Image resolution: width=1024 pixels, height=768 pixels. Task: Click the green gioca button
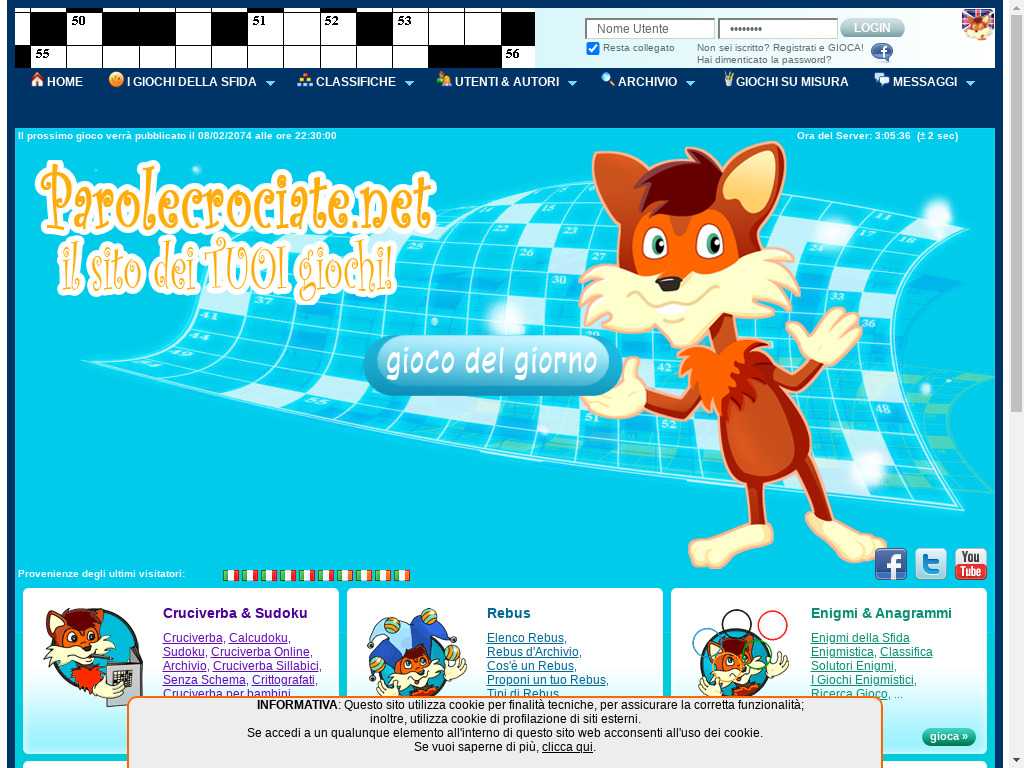[949, 737]
